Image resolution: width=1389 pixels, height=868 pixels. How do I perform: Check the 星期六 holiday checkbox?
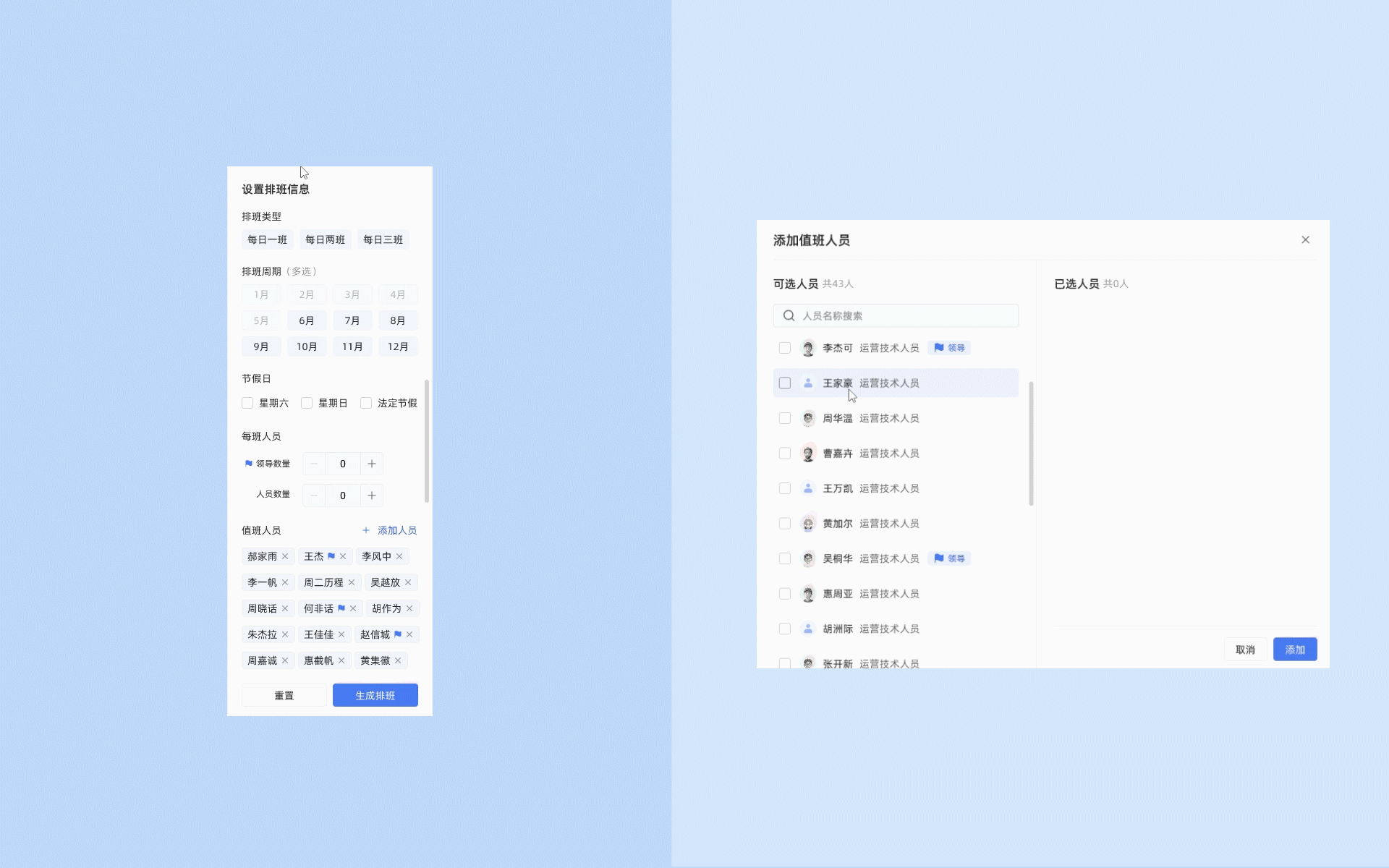247,403
